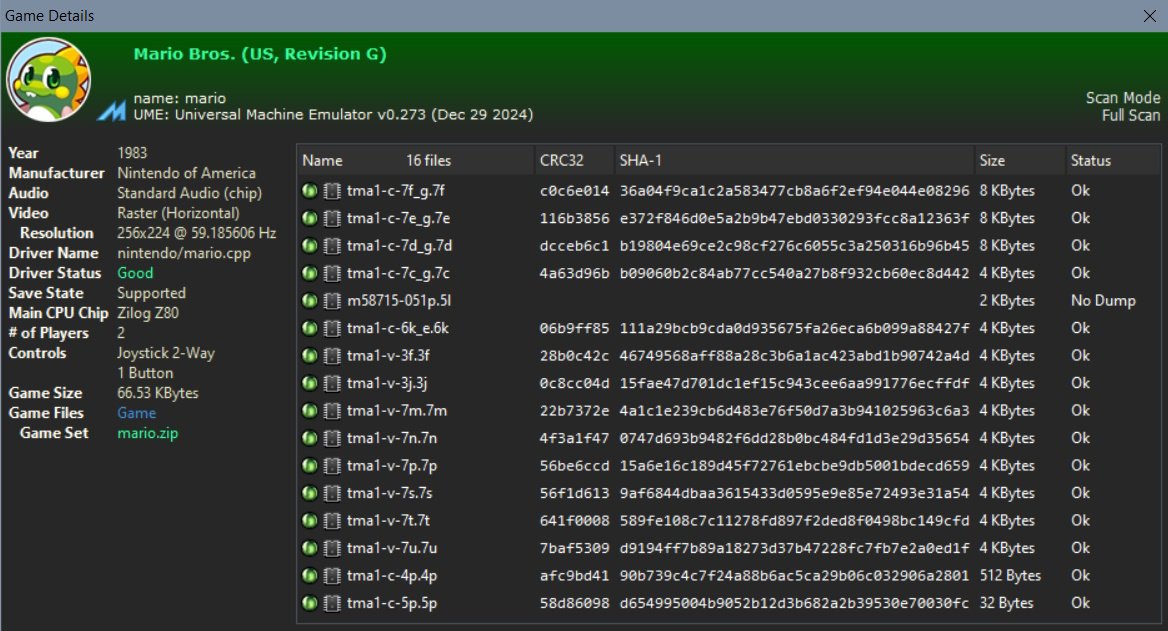The height and width of the screenshot is (631, 1168).
Task: Select the tma1-c-4p.4p file name
Action: [392, 576]
